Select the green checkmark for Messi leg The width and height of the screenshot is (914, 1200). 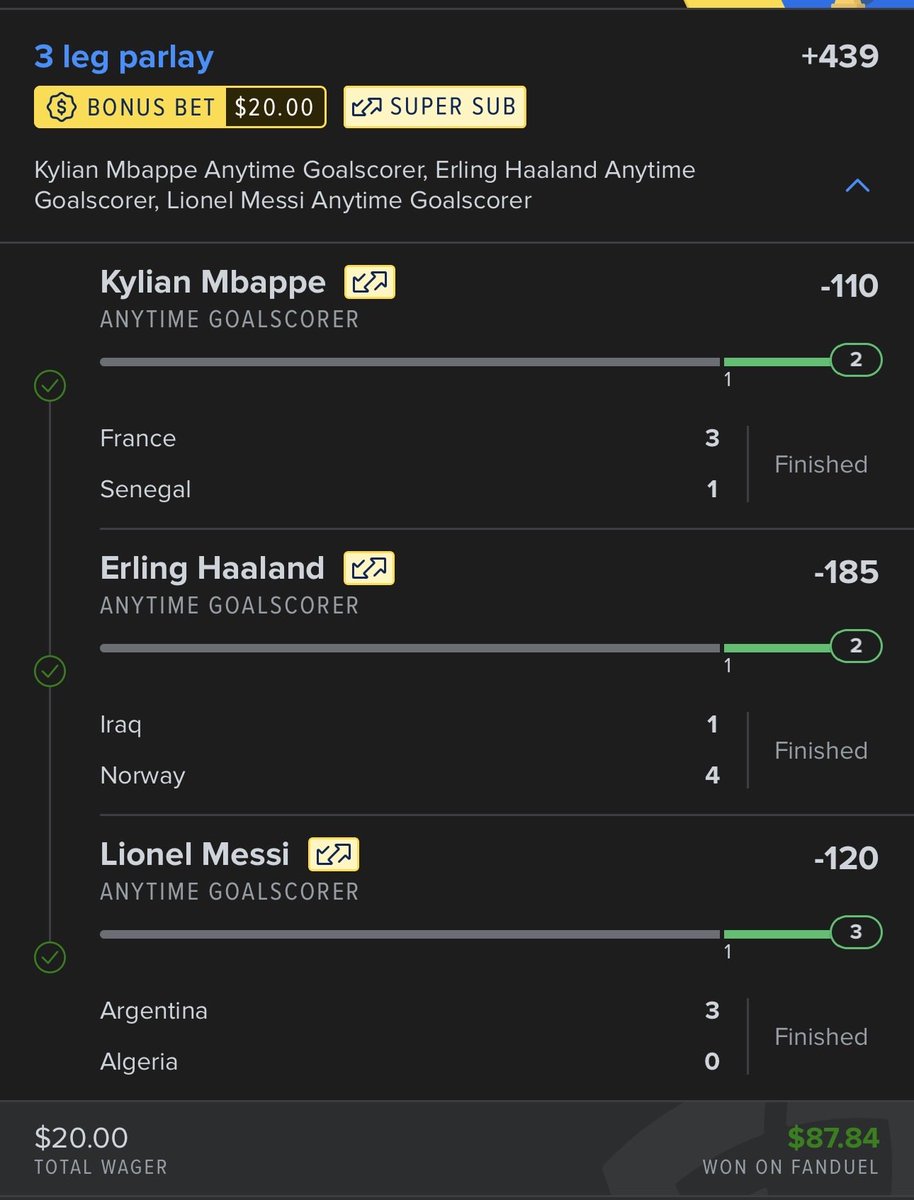pyautogui.click(x=50, y=957)
